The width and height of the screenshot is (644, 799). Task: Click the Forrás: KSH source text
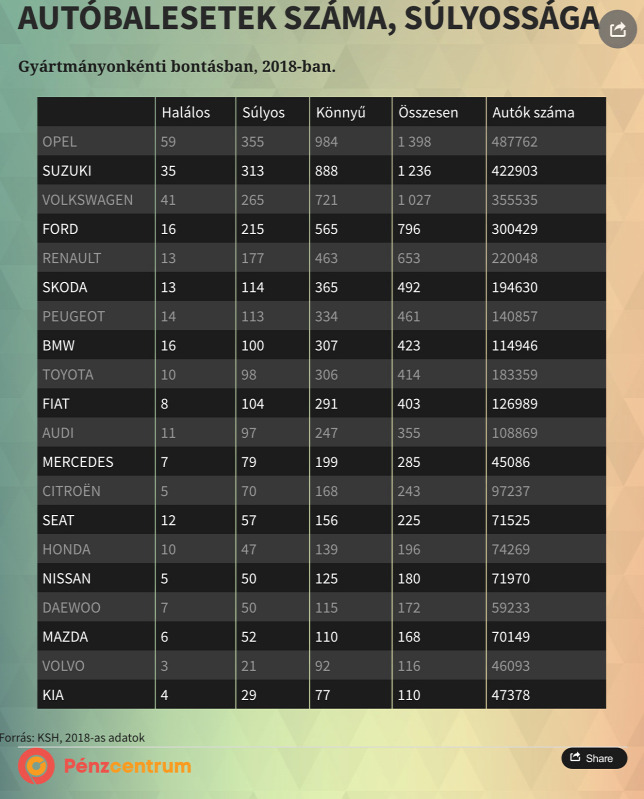click(x=72, y=737)
